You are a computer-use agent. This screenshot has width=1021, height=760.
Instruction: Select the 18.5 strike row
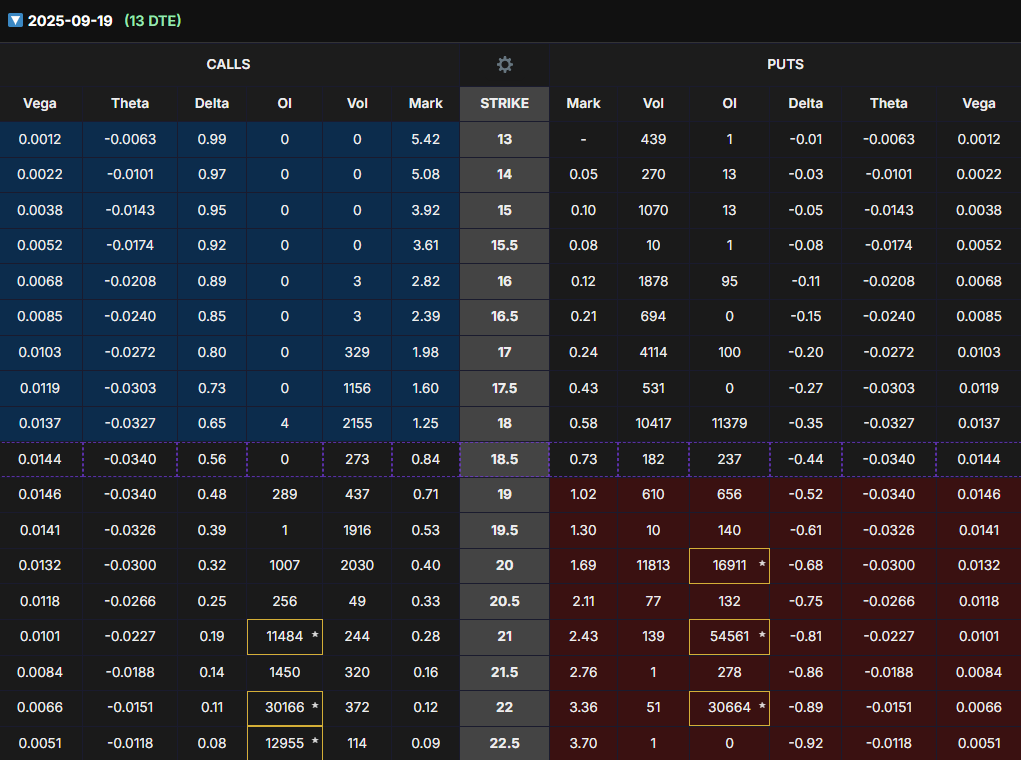(x=504, y=459)
